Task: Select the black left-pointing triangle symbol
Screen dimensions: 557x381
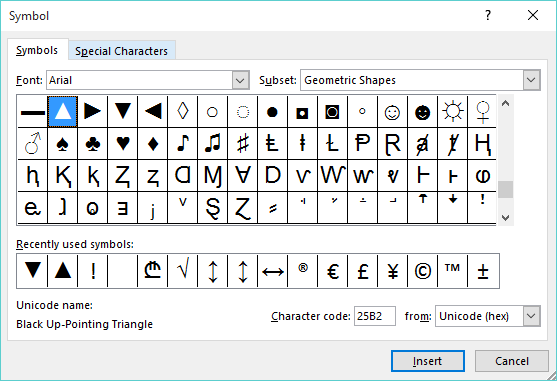Action: [x=152, y=112]
